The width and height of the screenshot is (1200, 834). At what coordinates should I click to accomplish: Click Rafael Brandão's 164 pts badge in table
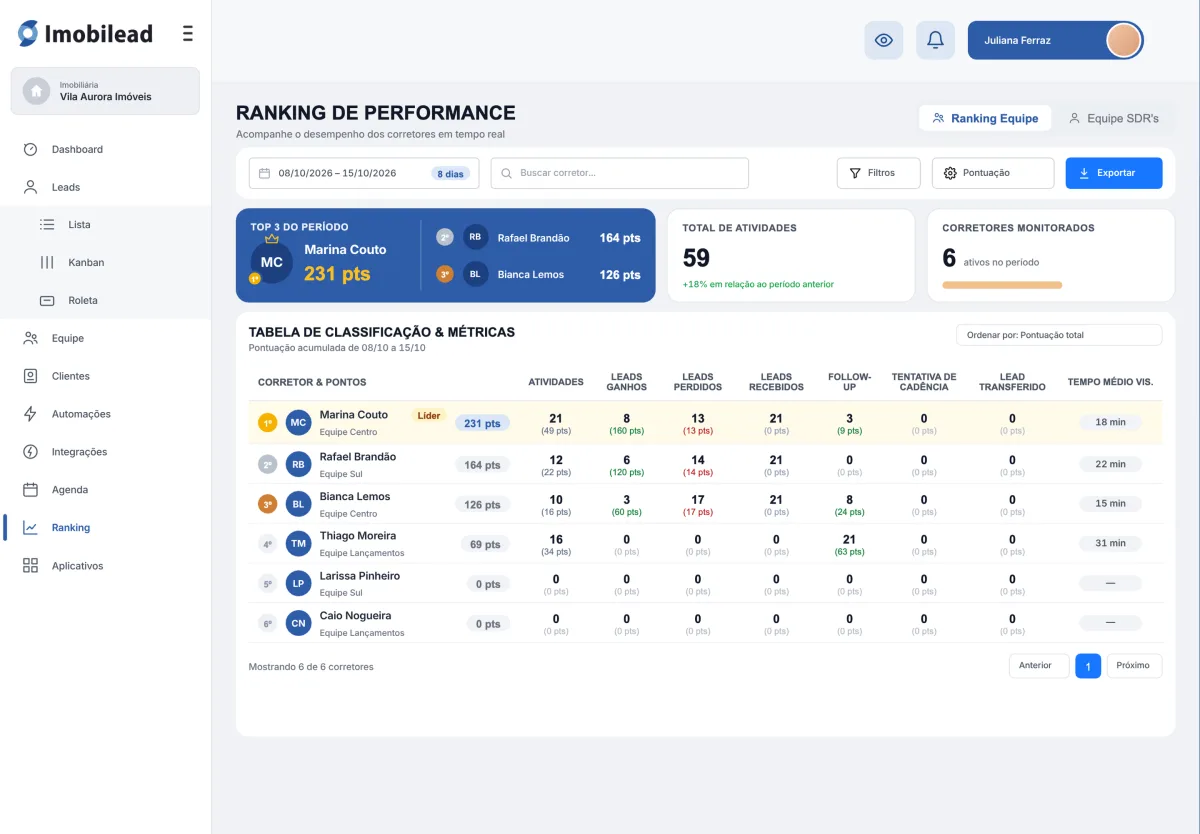(482, 465)
